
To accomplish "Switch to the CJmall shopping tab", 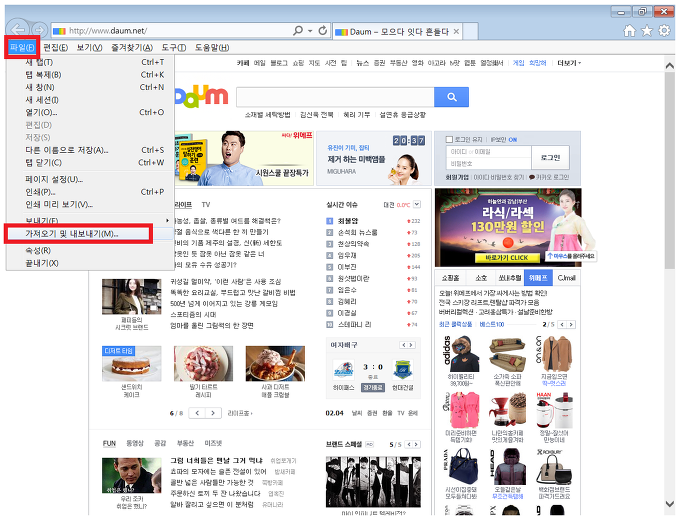I will click(x=566, y=278).
